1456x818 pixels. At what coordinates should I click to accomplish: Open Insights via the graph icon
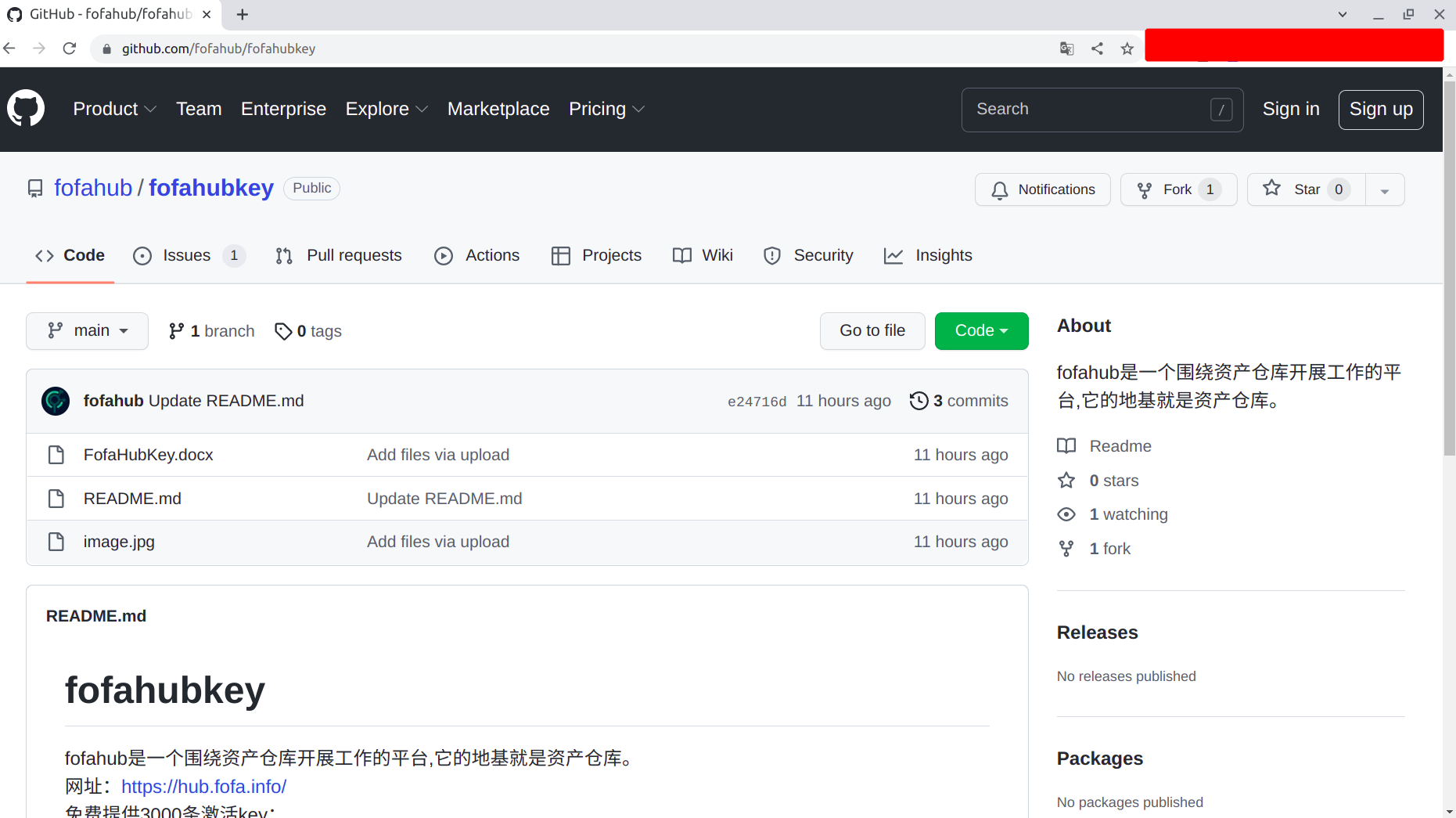[x=893, y=255]
